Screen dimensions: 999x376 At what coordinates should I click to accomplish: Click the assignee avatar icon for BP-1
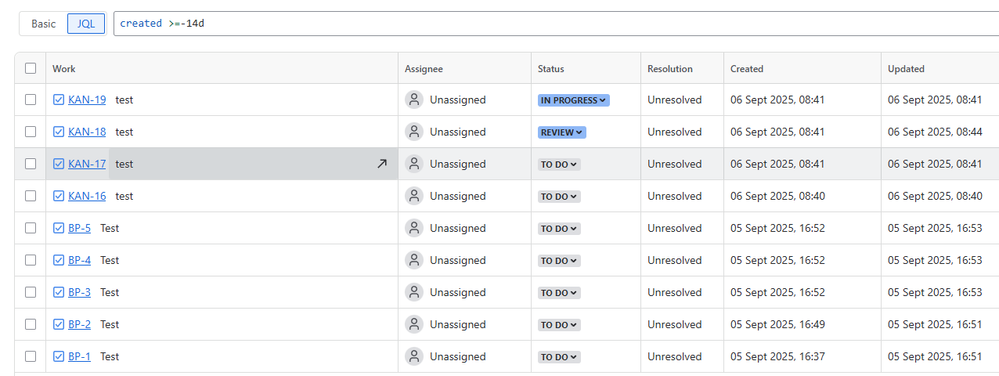click(414, 356)
